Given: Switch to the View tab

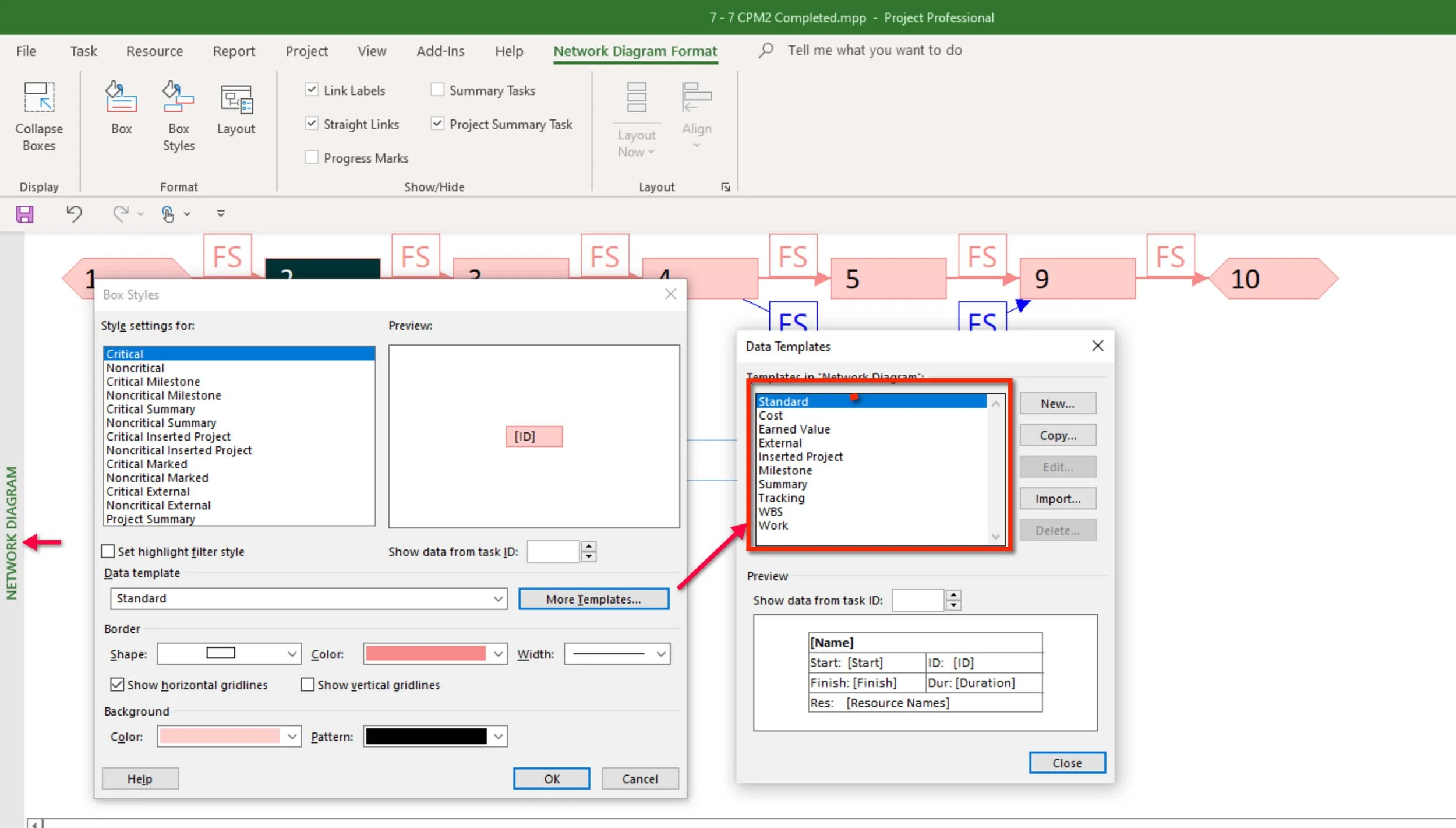Looking at the screenshot, I should click(372, 51).
